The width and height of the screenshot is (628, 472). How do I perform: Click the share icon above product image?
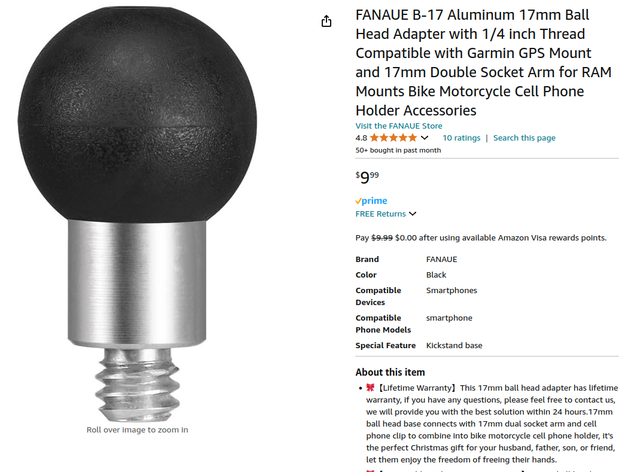tap(326, 21)
